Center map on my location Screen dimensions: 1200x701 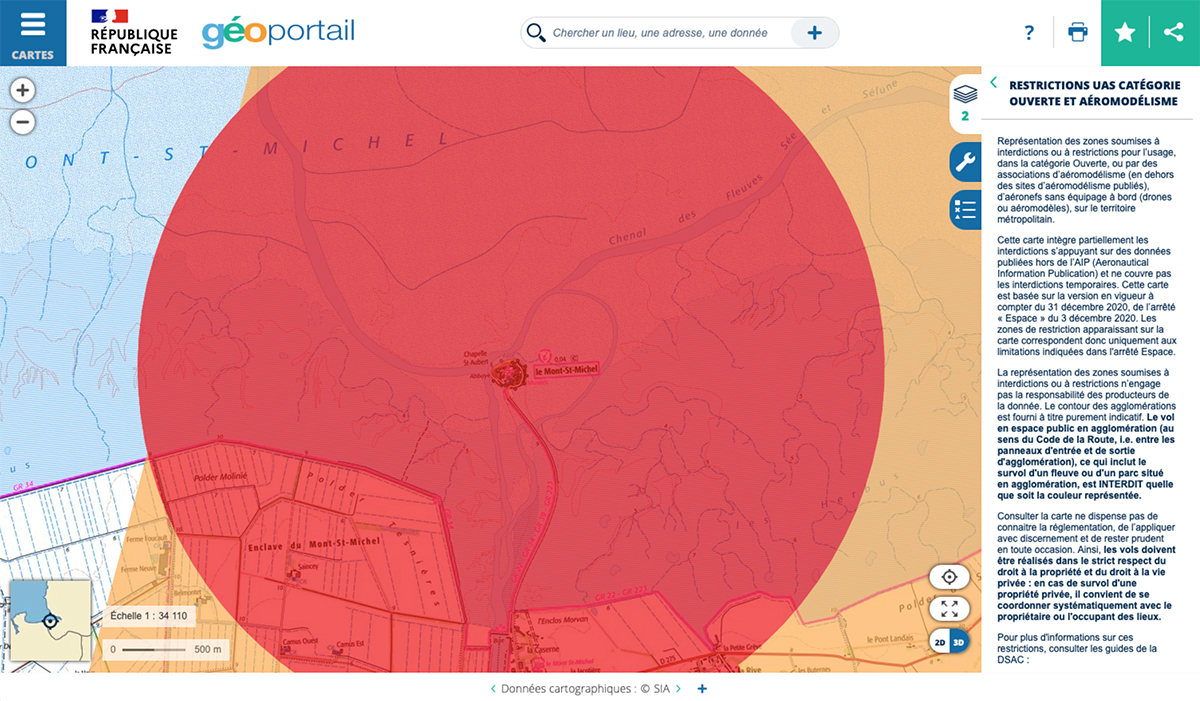coord(949,577)
